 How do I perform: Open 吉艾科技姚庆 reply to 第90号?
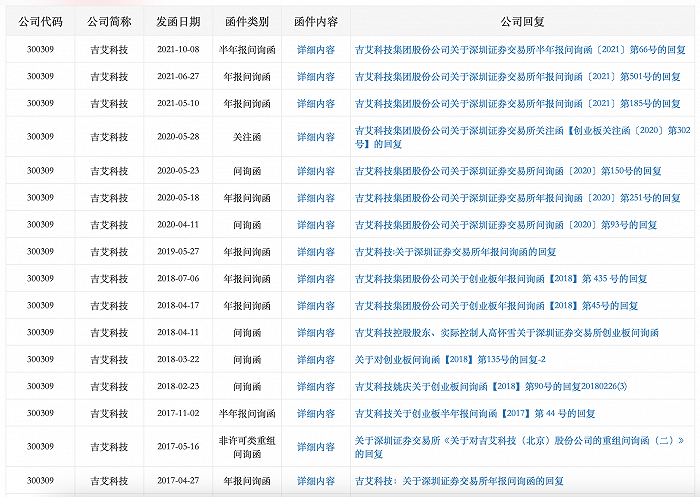(491, 386)
